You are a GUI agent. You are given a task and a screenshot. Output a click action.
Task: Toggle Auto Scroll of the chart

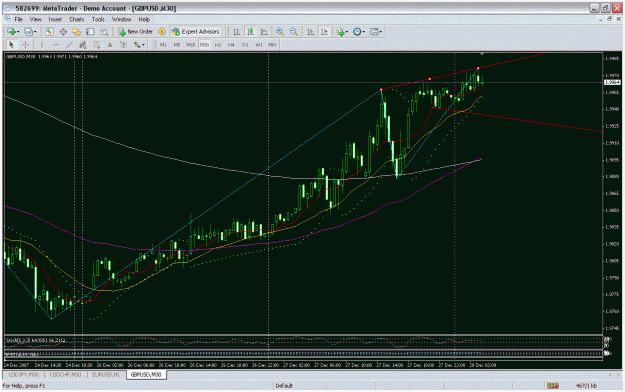click(x=310, y=32)
